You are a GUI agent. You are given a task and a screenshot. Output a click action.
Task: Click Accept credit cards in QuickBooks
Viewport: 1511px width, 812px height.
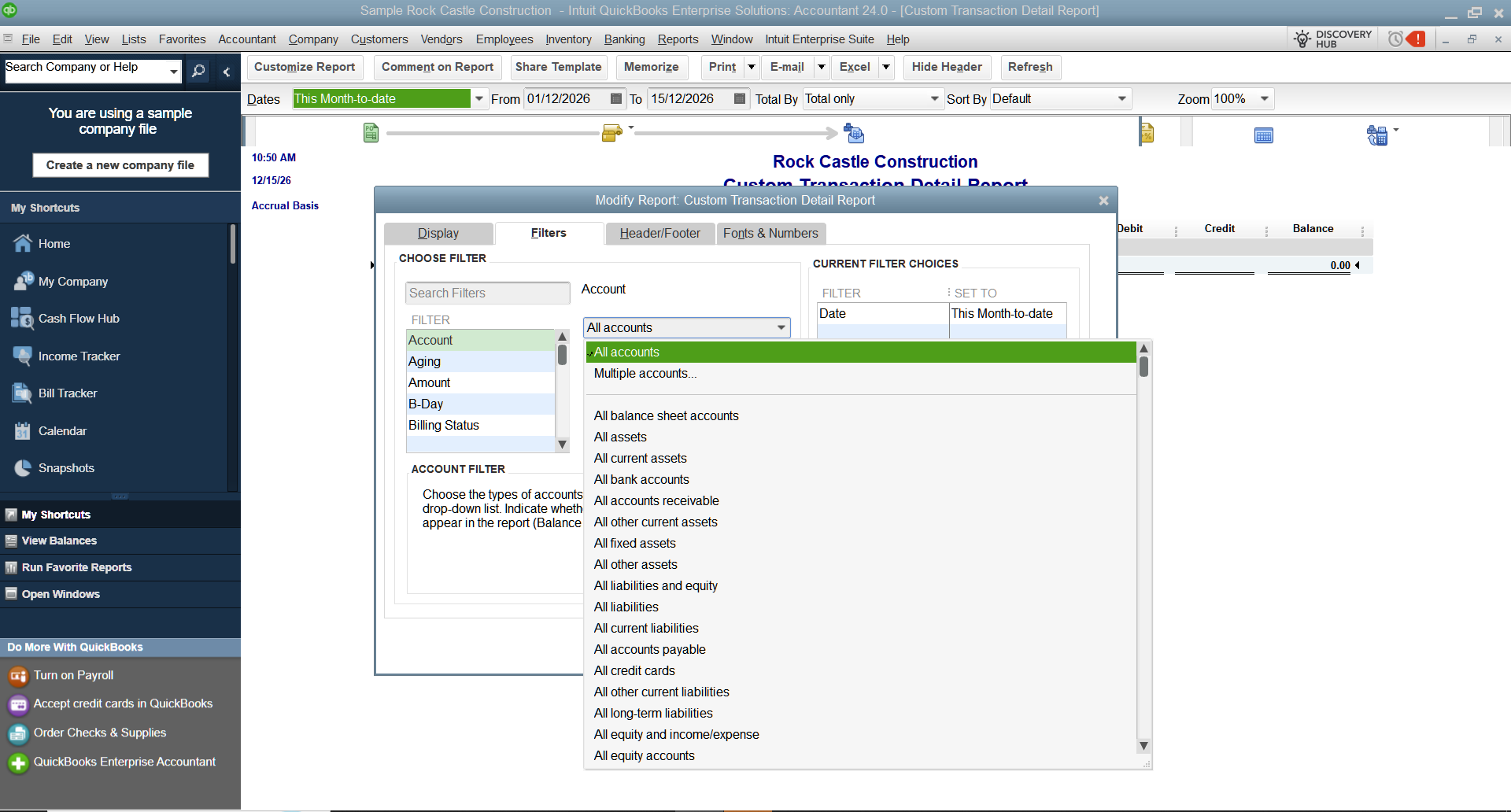click(123, 704)
